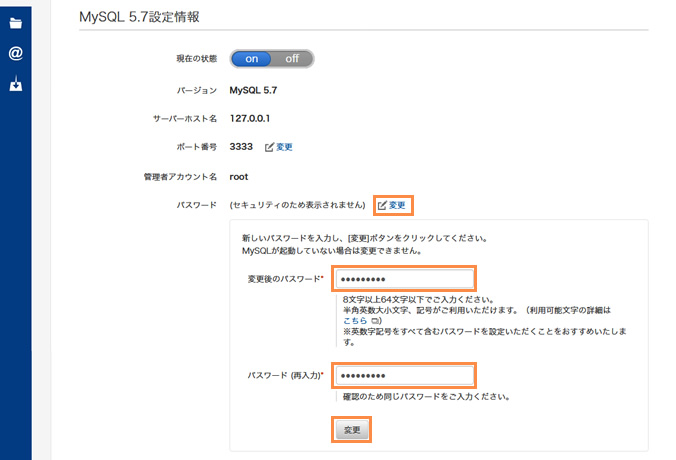676x460 pixels.
Task: Click the 変更後のパスワード field label
Action: (285, 279)
